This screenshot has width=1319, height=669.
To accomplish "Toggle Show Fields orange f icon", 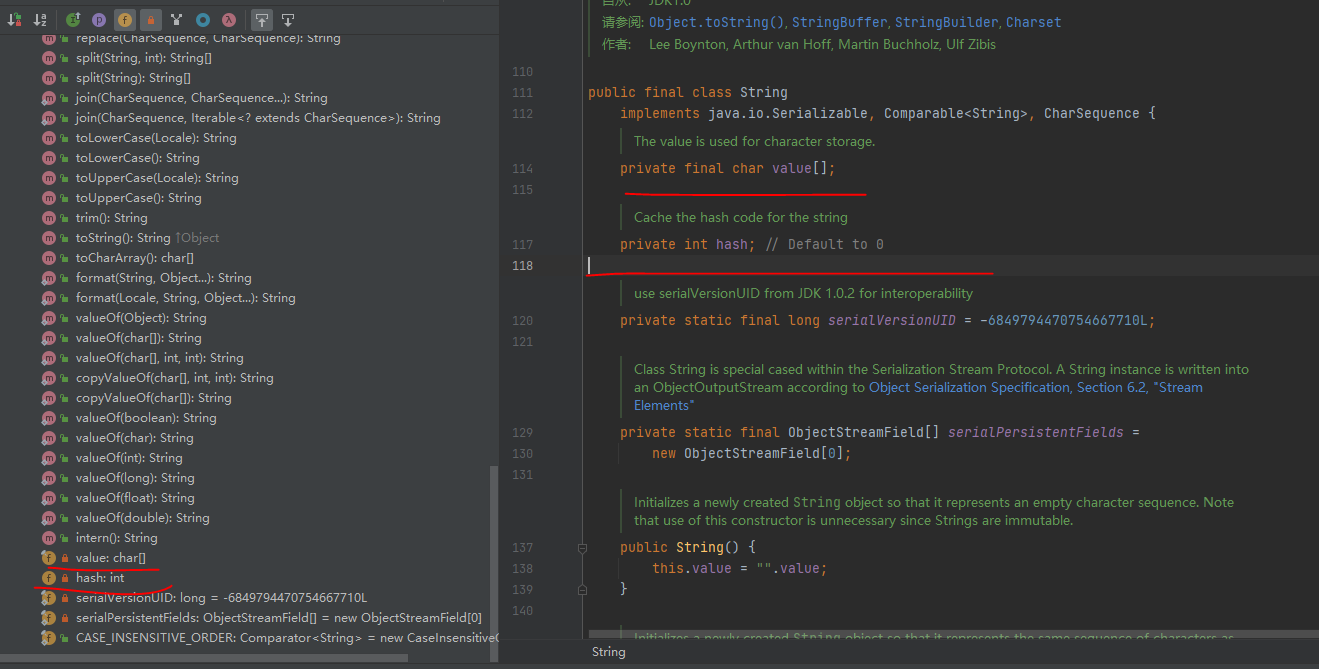I will [124, 19].
